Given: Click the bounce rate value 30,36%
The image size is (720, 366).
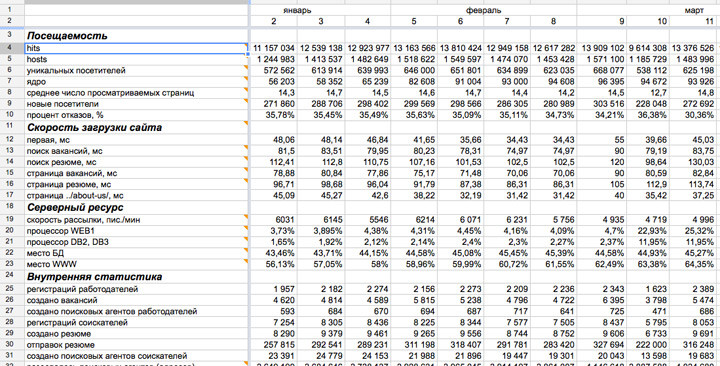Looking at the screenshot, I should (694, 116).
